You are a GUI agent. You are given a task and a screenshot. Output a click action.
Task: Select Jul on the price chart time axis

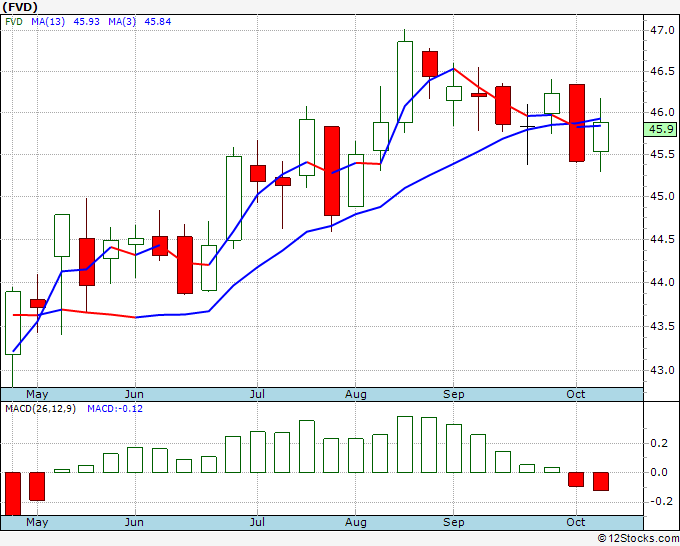pyautogui.click(x=257, y=395)
